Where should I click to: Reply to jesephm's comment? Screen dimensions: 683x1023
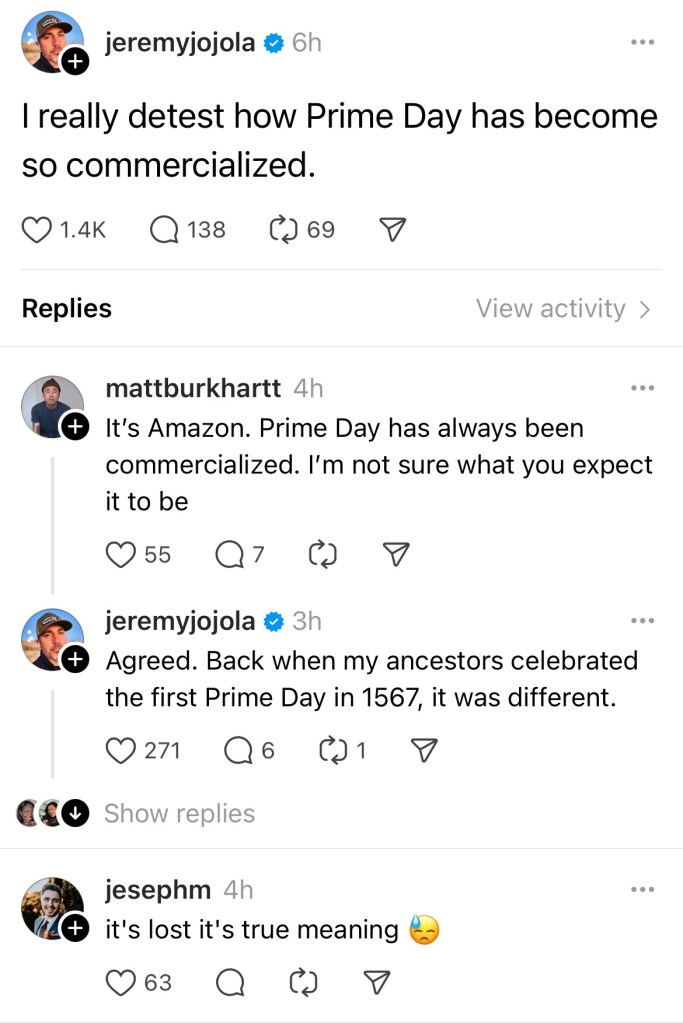click(x=230, y=983)
